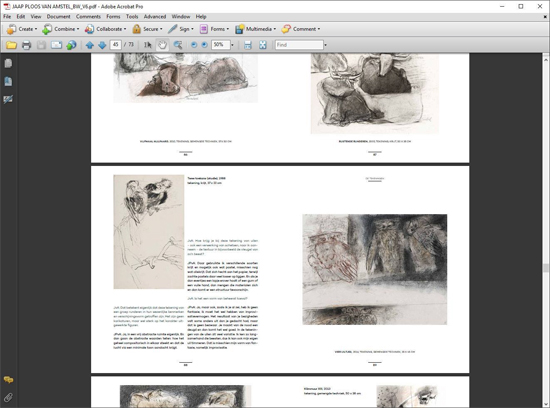Open the View menu

36,16
